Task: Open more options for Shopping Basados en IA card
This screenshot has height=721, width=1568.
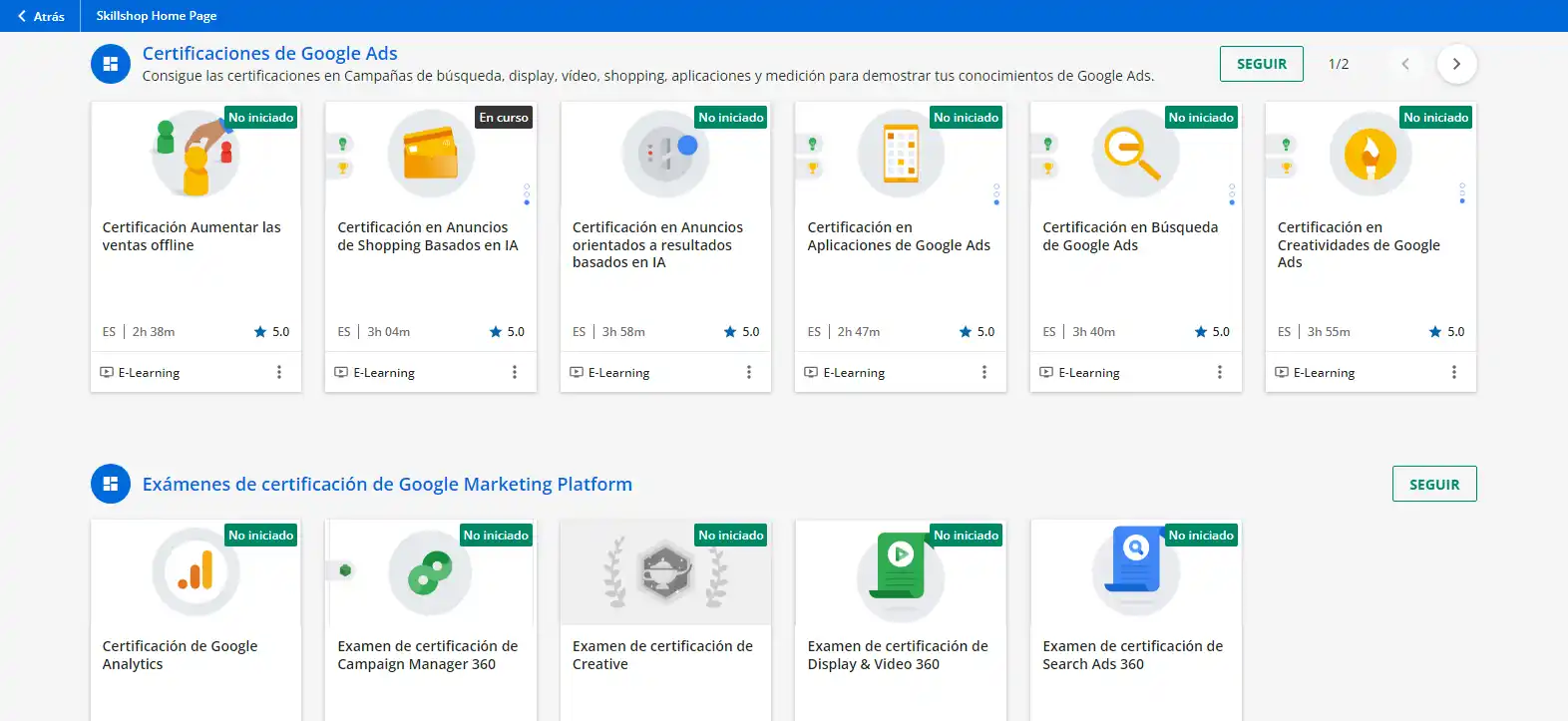Action: point(515,372)
